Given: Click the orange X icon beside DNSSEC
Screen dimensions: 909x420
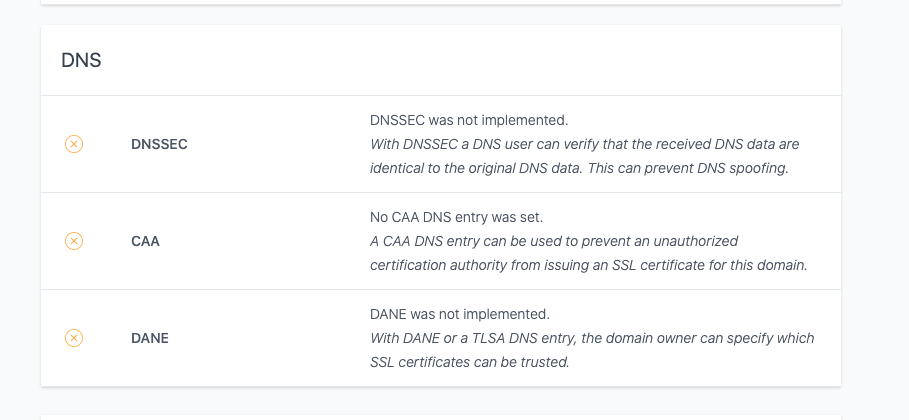Looking at the screenshot, I should click(x=74, y=144).
